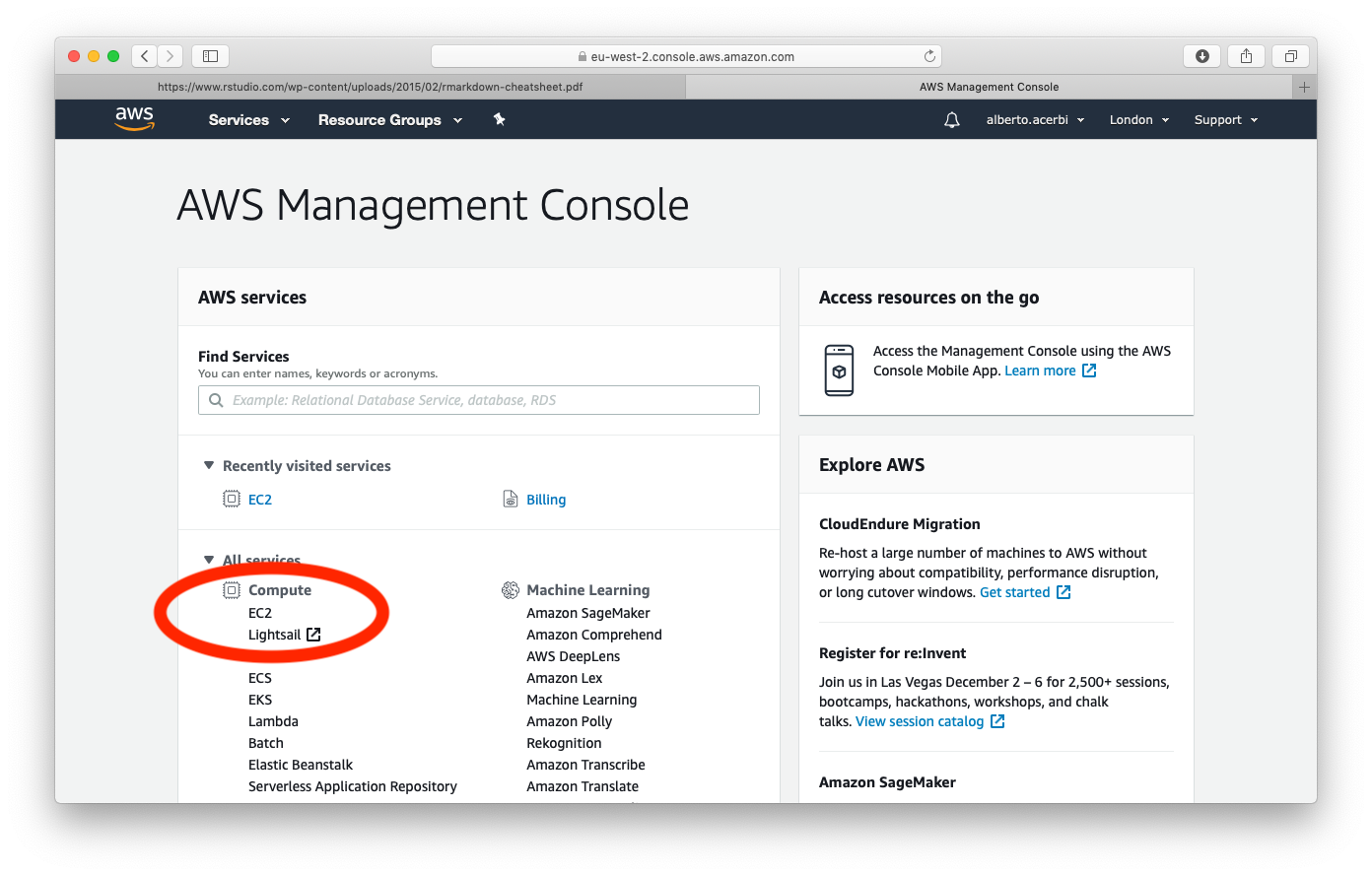The height and width of the screenshot is (876, 1372).
Task: Open Serverless Application Repository
Action: pos(353,786)
